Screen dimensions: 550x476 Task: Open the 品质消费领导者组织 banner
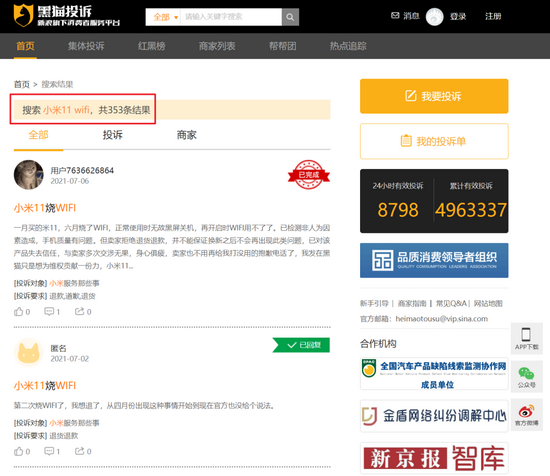(x=434, y=260)
